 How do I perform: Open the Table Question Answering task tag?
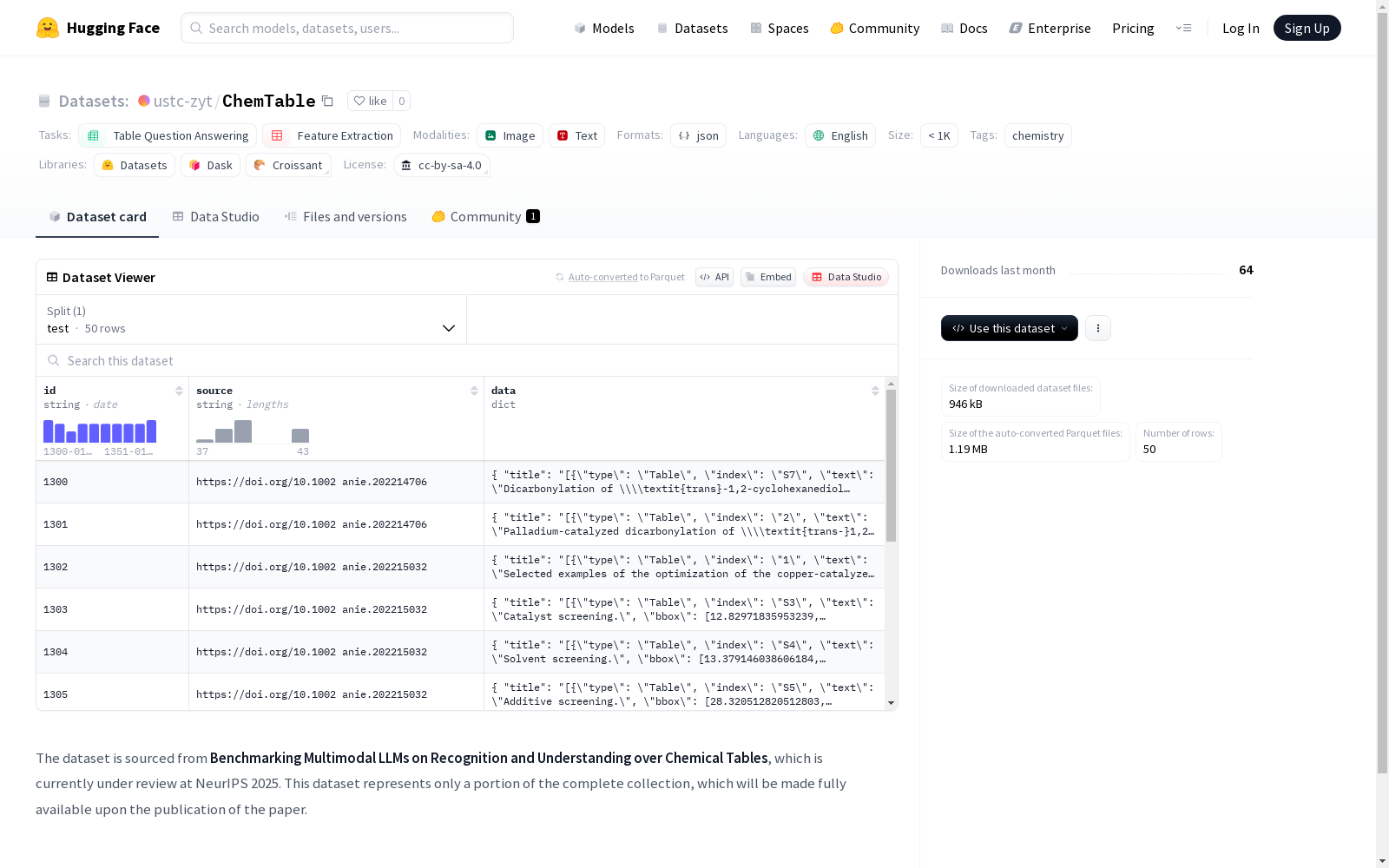pos(168,135)
